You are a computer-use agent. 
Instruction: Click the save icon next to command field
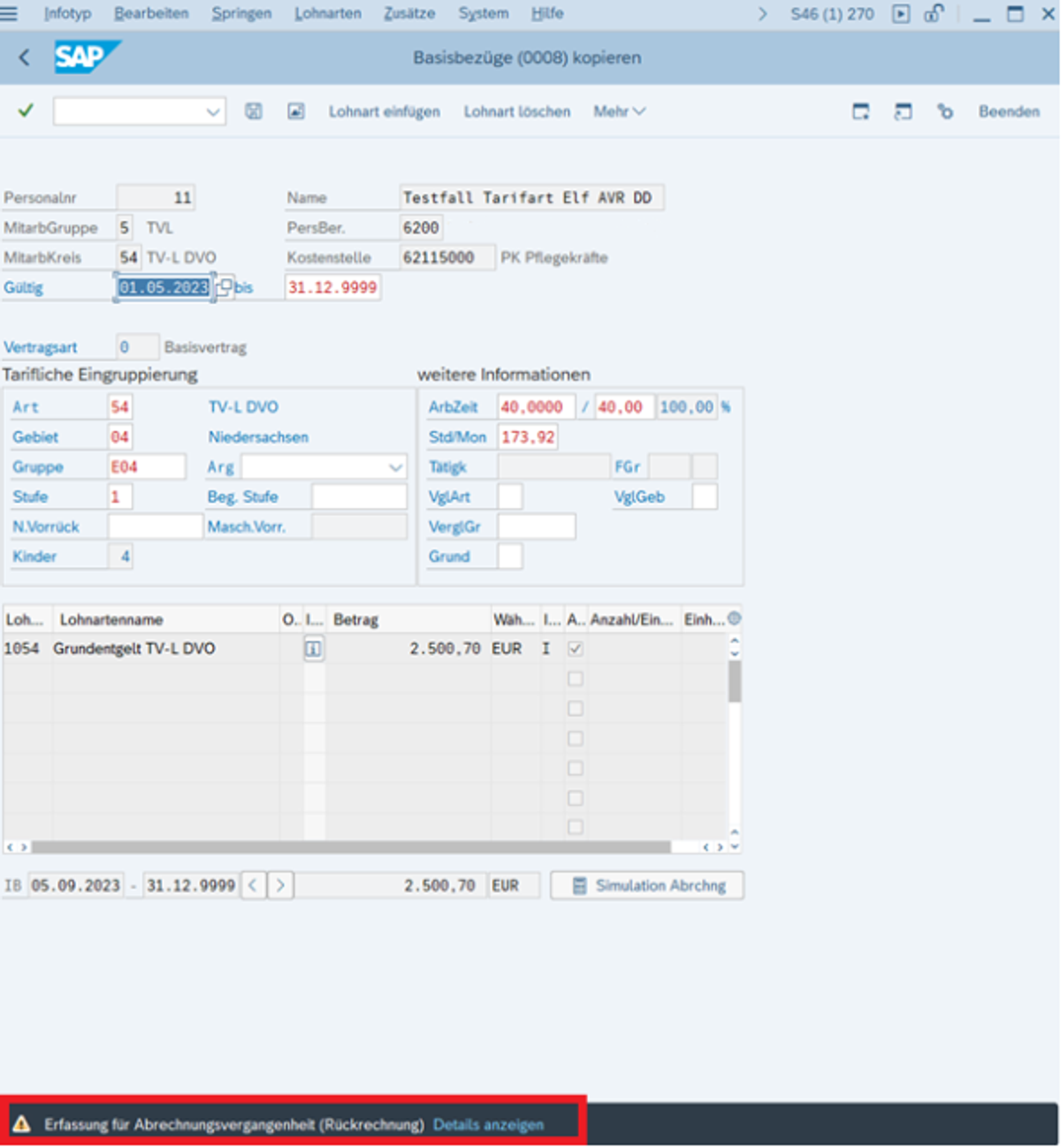click(x=254, y=111)
